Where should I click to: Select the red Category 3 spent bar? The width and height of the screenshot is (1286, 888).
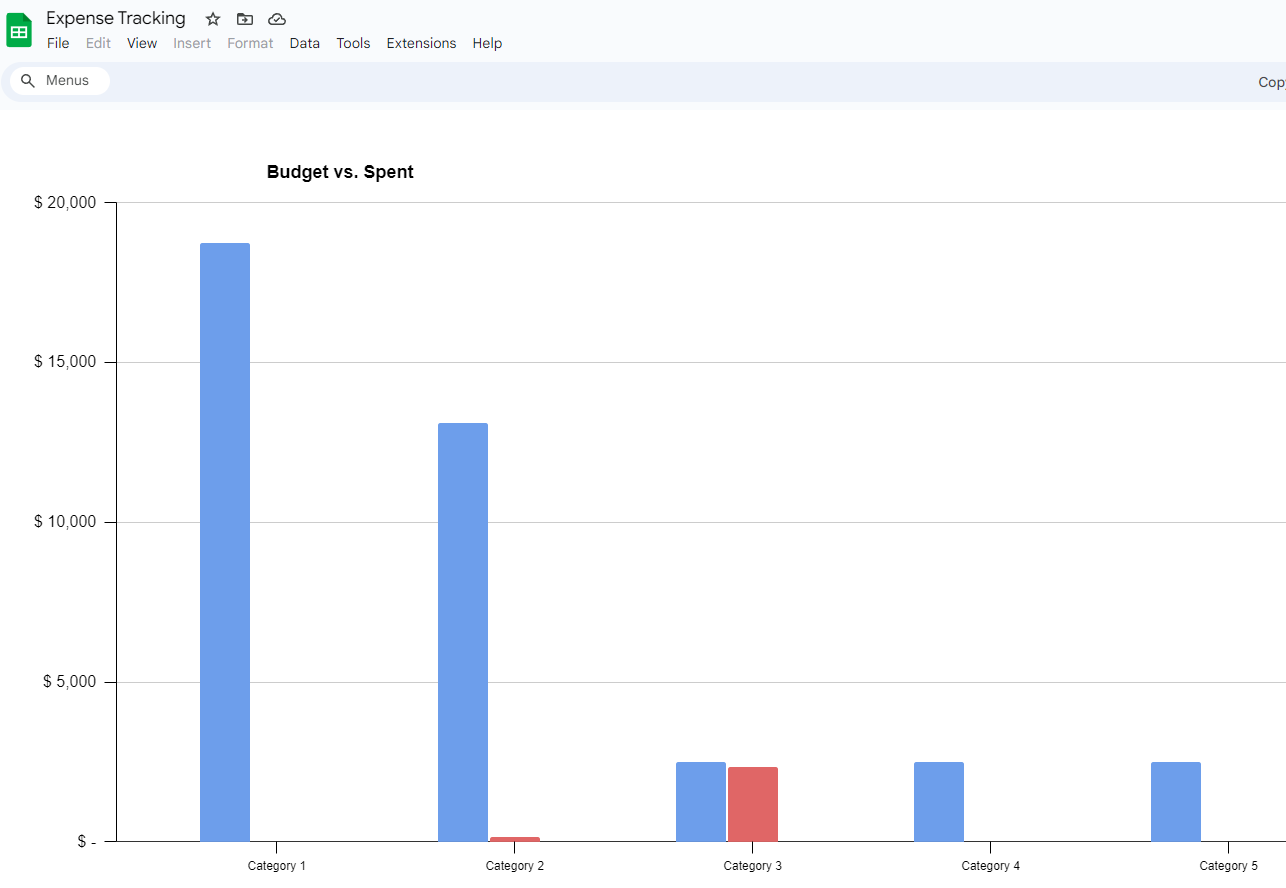(753, 804)
